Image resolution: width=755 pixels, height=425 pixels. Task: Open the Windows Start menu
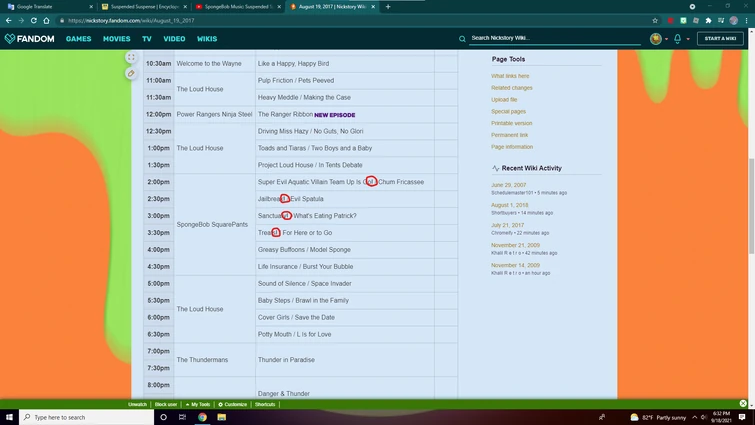pos(9,417)
